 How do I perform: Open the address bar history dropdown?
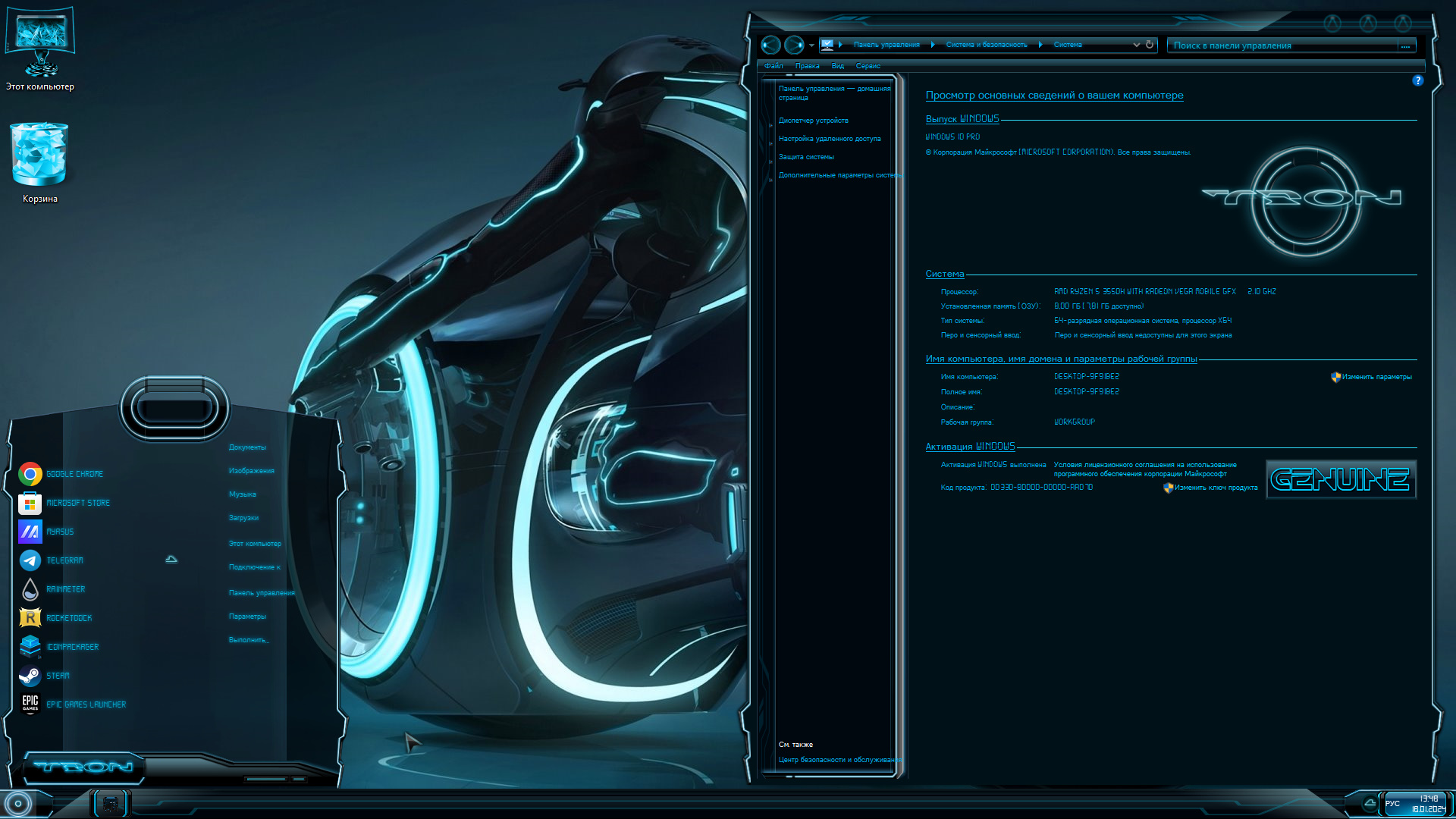pos(1136,45)
